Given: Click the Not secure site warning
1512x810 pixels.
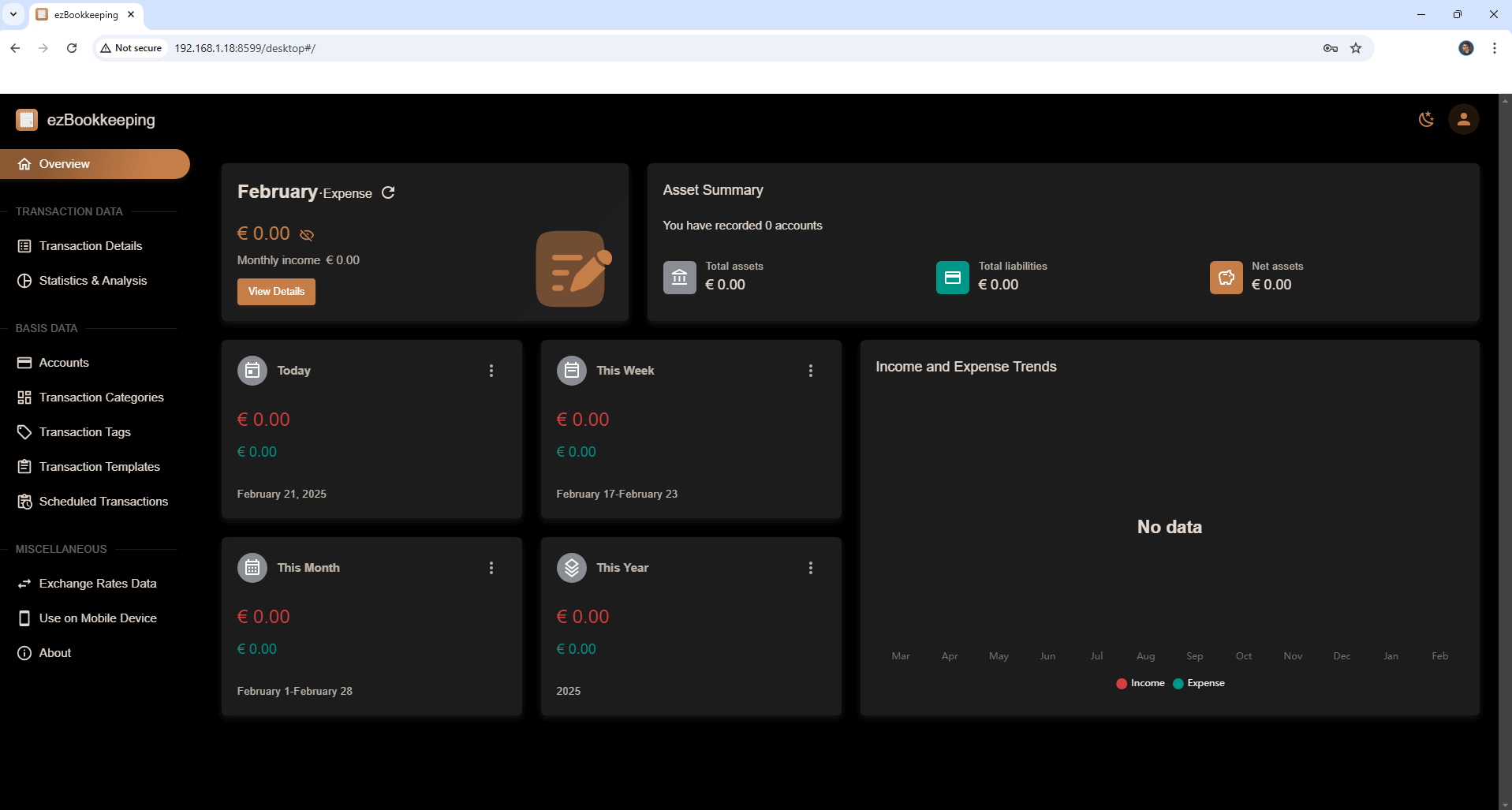Looking at the screenshot, I should click(131, 48).
